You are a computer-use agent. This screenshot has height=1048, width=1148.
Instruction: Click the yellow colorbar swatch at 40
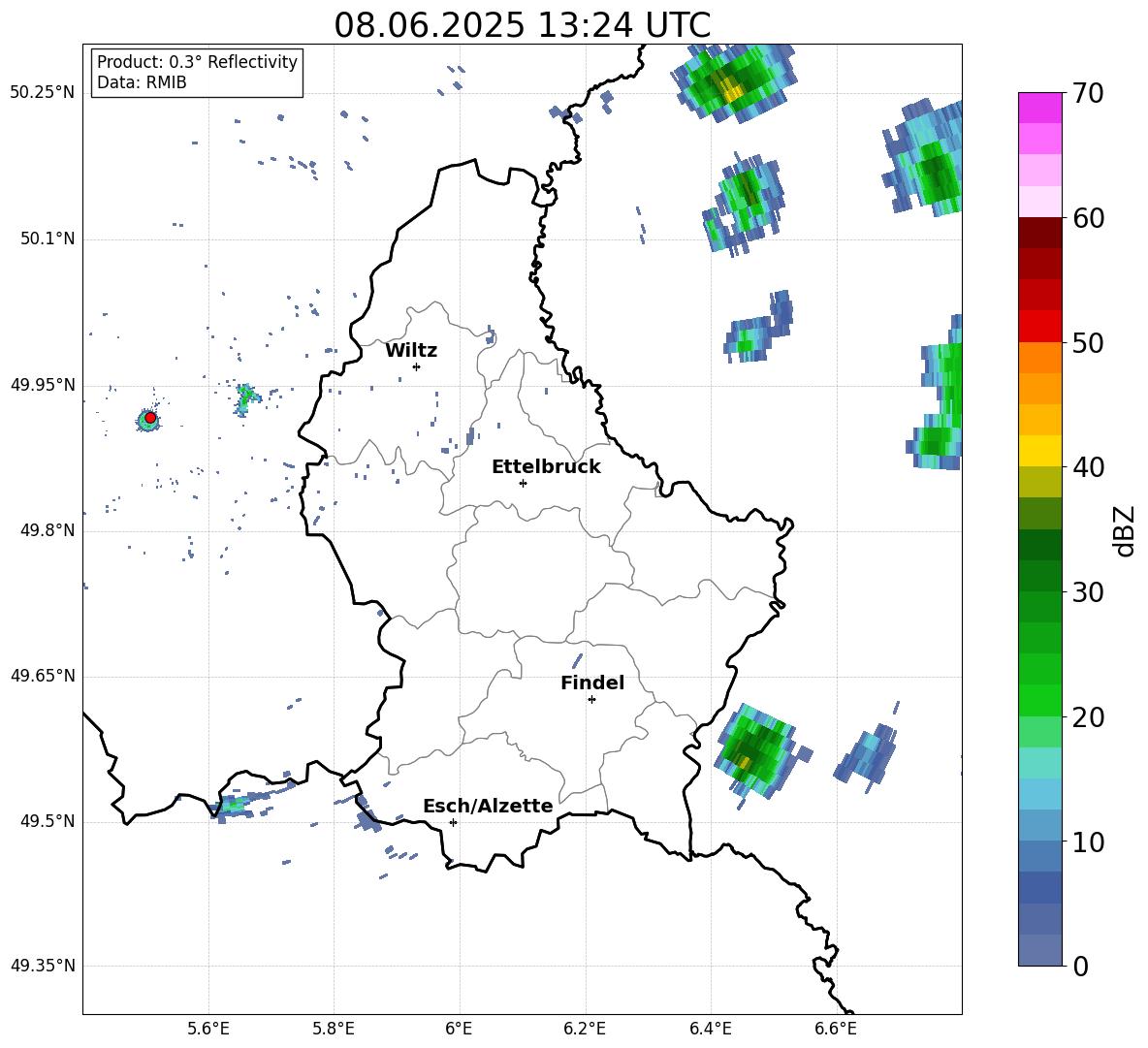point(1040,451)
